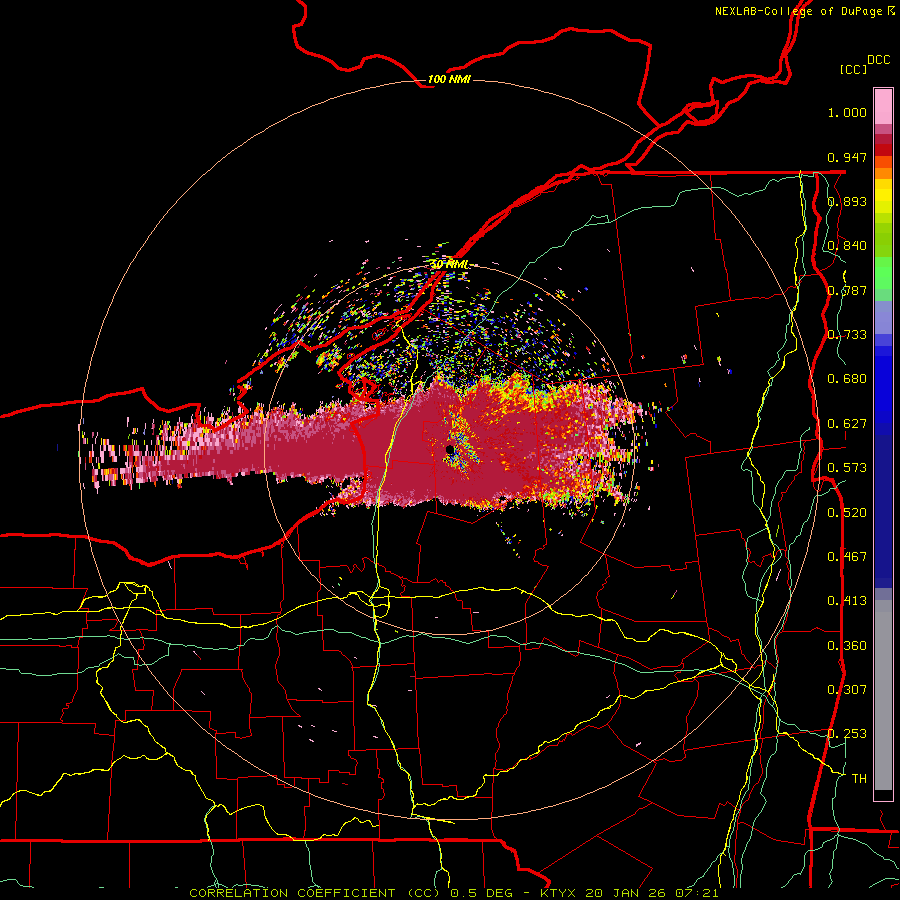Click the 0.733 legend value
The height and width of the screenshot is (900, 900).
(x=847, y=335)
